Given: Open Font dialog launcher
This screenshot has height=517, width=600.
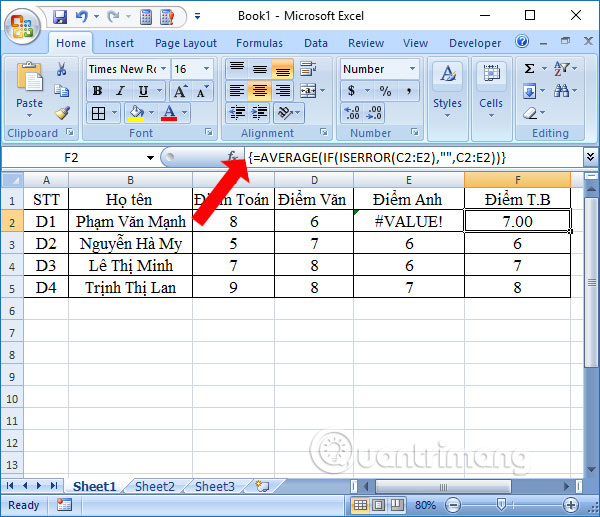Looking at the screenshot, I should tap(209, 132).
